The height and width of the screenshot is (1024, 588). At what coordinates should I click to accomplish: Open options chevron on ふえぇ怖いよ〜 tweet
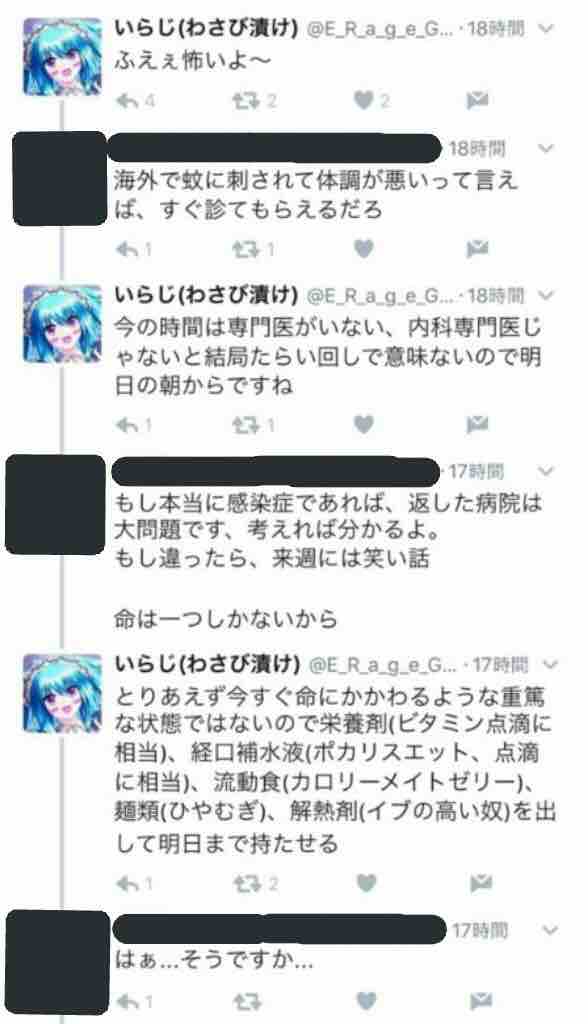(546, 29)
